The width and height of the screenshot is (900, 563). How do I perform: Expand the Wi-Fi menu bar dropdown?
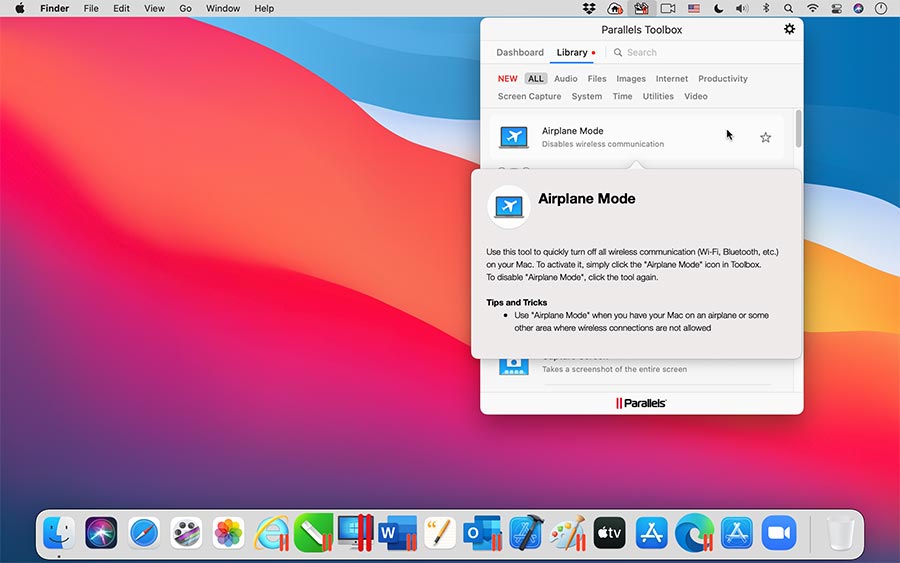click(812, 8)
